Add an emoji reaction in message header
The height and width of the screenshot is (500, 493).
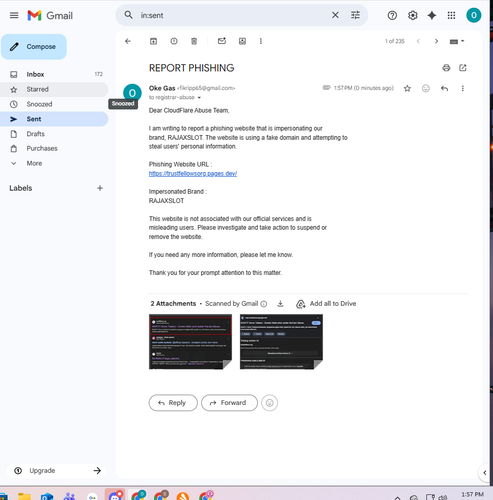tap(426, 88)
